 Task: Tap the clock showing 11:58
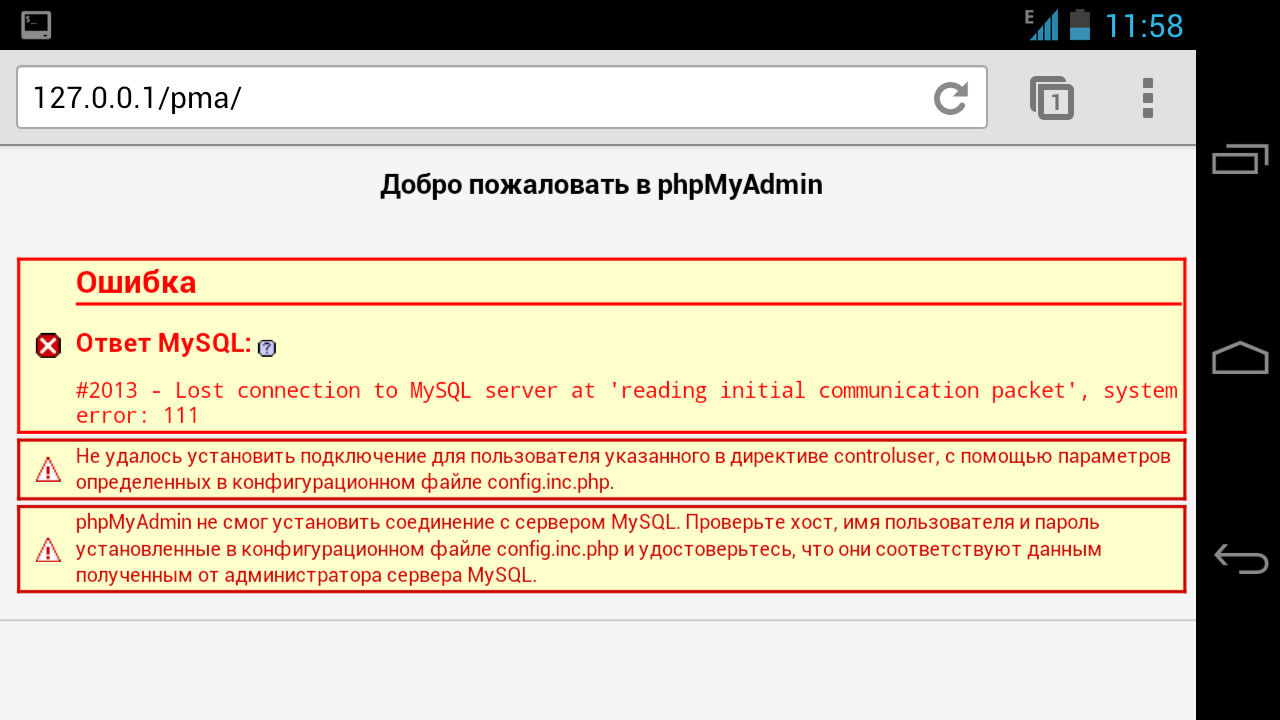point(1143,25)
